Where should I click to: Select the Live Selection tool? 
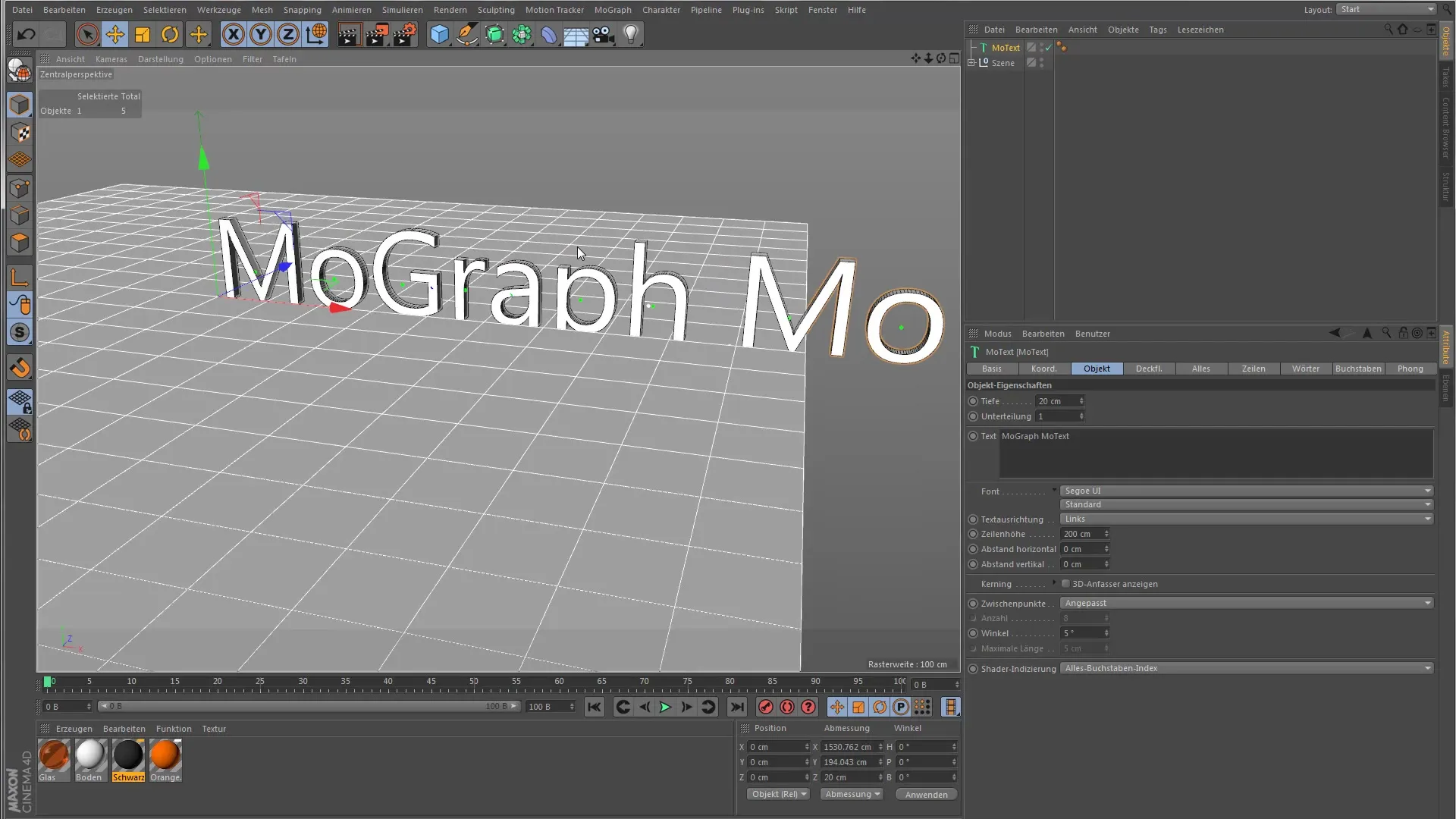point(87,34)
